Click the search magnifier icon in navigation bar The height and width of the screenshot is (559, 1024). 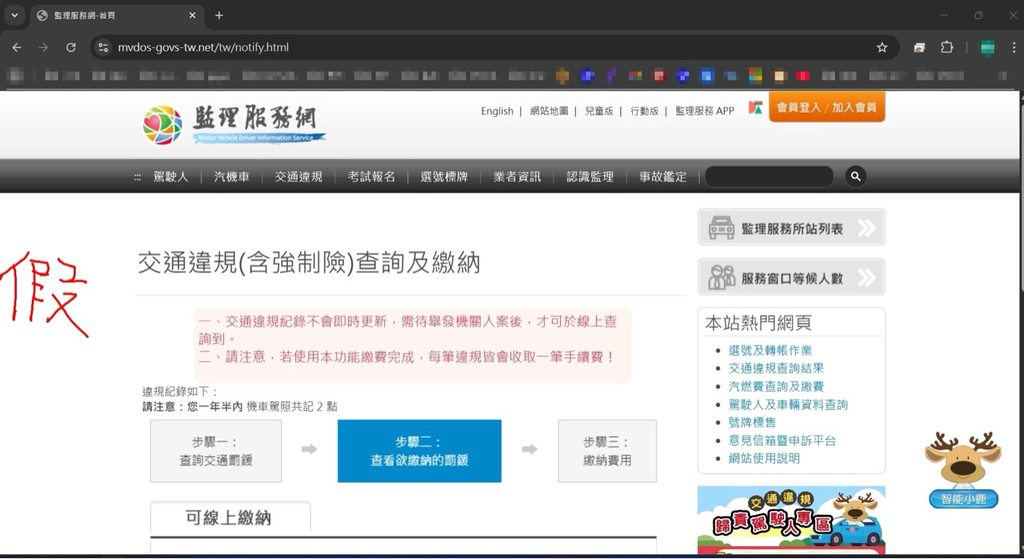(855, 176)
